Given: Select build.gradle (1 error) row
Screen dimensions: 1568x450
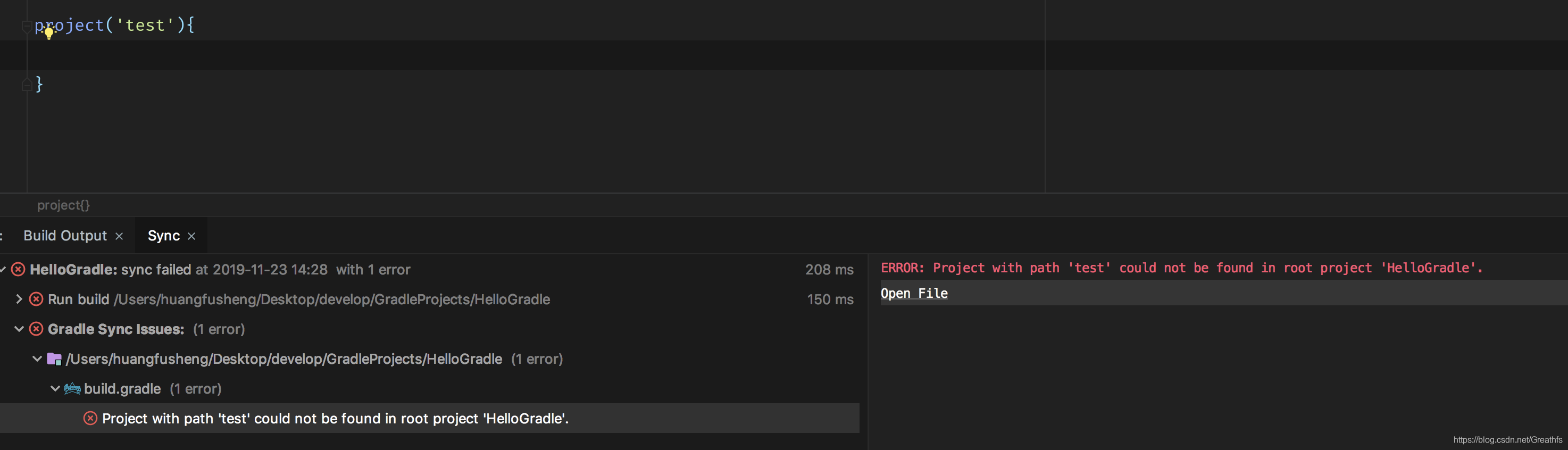Looking at the screenshot, I should (x=430, y=388).
